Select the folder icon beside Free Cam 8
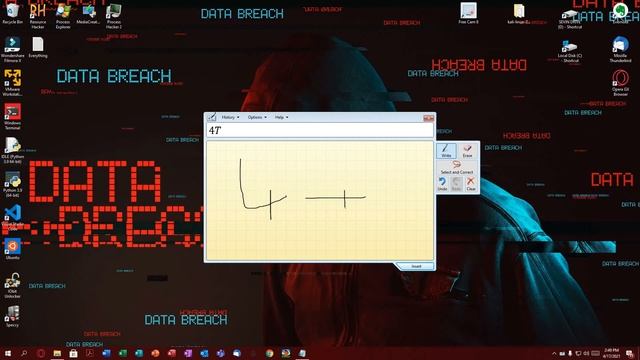The width and height of the screenshot is (640, 360). (x=520, y=13)
